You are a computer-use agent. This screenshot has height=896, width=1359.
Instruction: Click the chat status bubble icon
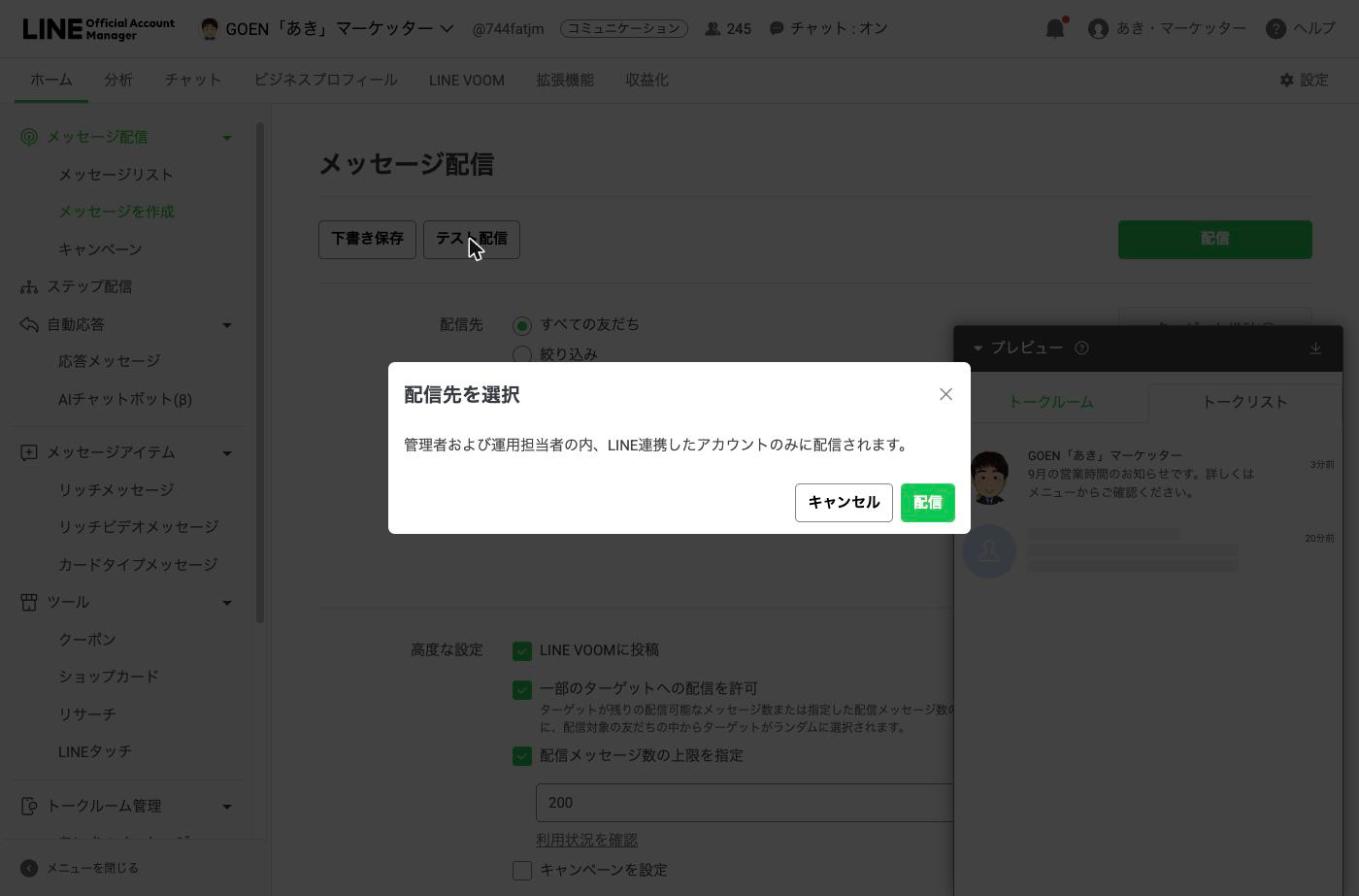tap(776, 29)
